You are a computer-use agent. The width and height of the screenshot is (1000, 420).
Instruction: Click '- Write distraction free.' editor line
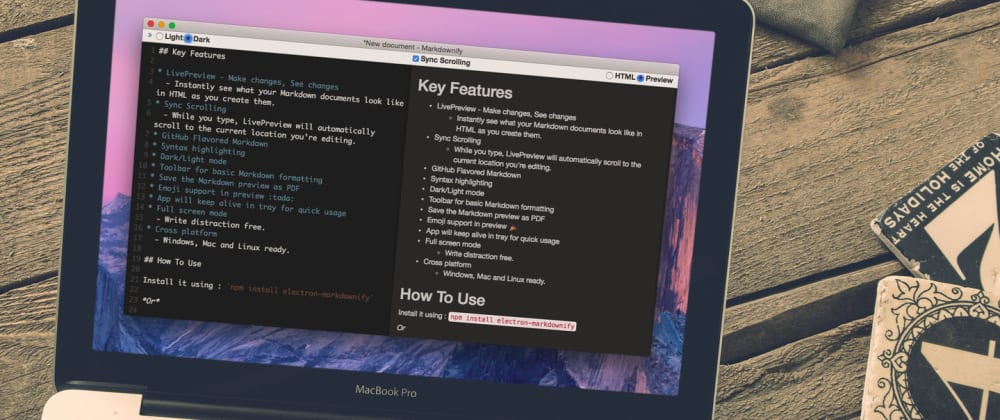(x=209, y=224)
